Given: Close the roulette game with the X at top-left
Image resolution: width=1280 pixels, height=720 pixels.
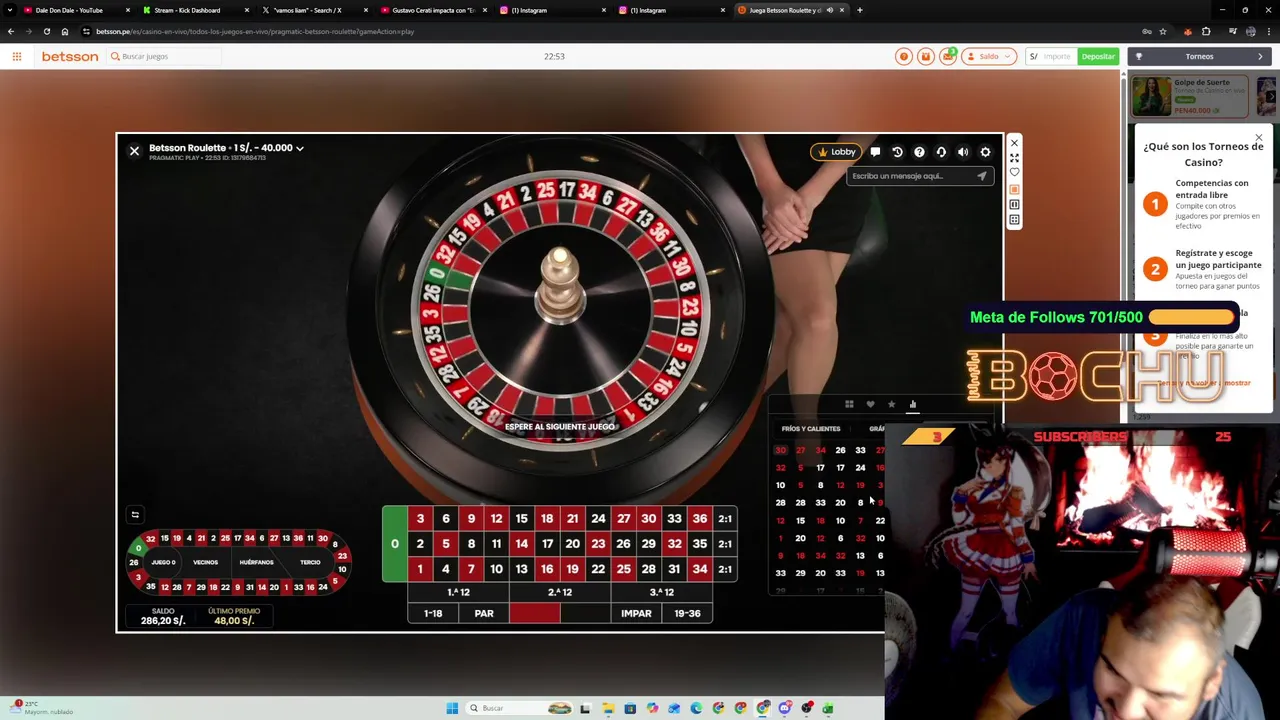Looking at the screenshot, I should pyautogui.click(x=134, y=151).
